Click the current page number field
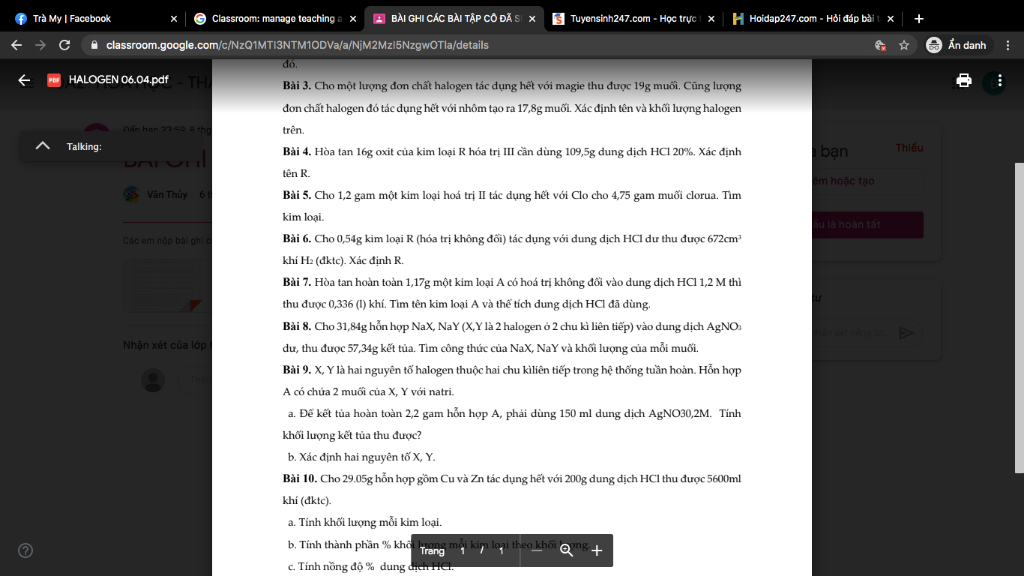 462,551
